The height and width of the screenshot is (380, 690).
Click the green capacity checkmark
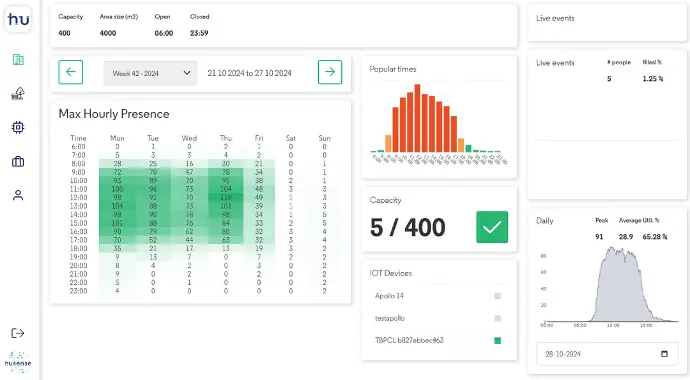point(492,227)
